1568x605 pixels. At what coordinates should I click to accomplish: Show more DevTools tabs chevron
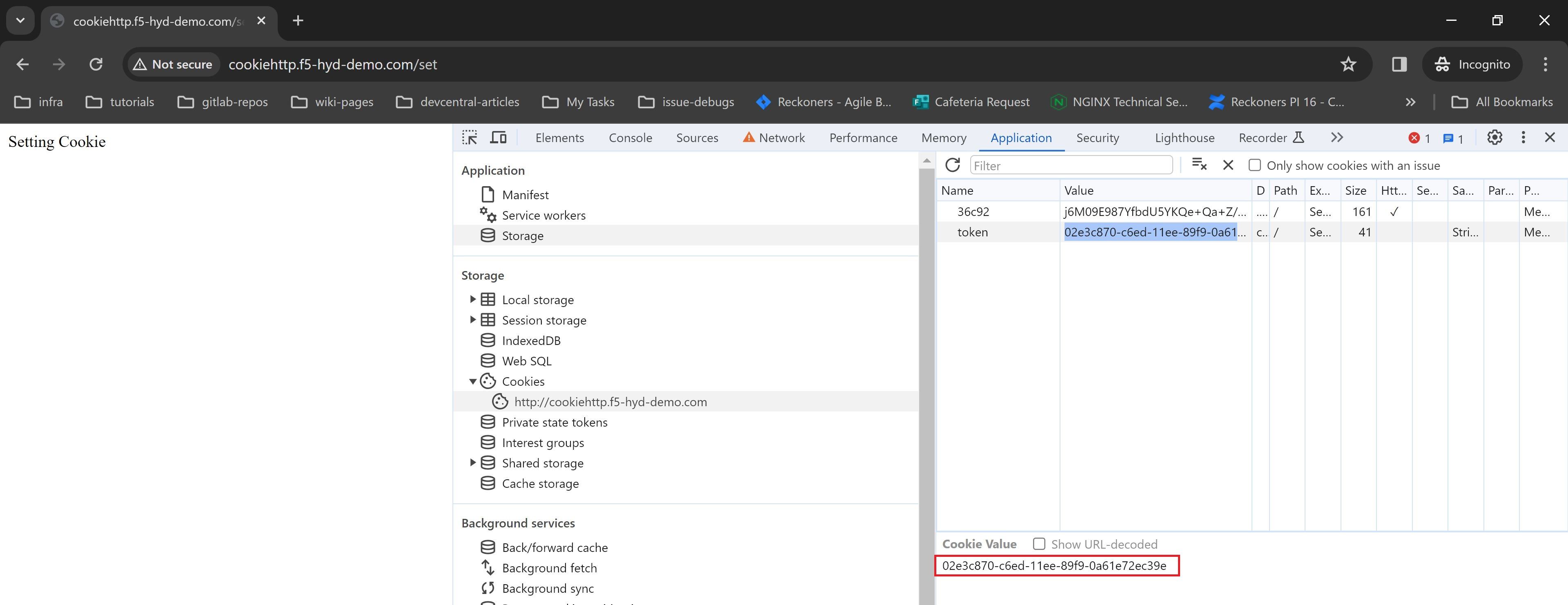click(x=1337, y=138)
